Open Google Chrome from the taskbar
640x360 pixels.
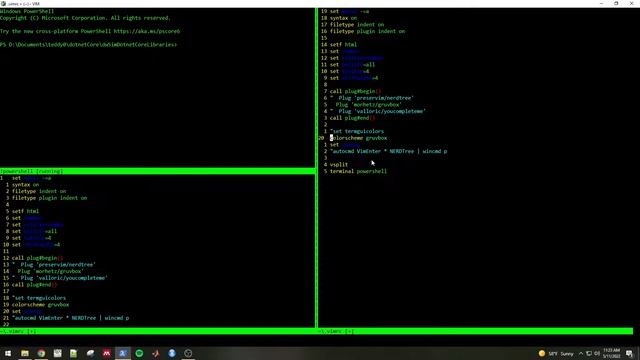click(41, 353)
